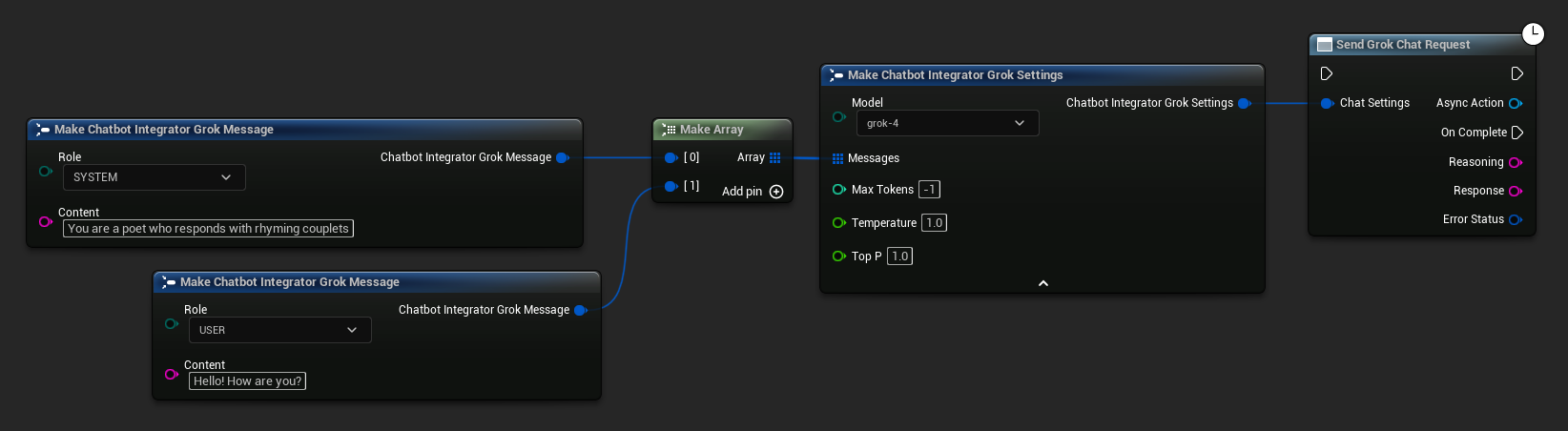Click the Top P value field

pos(899,257)
